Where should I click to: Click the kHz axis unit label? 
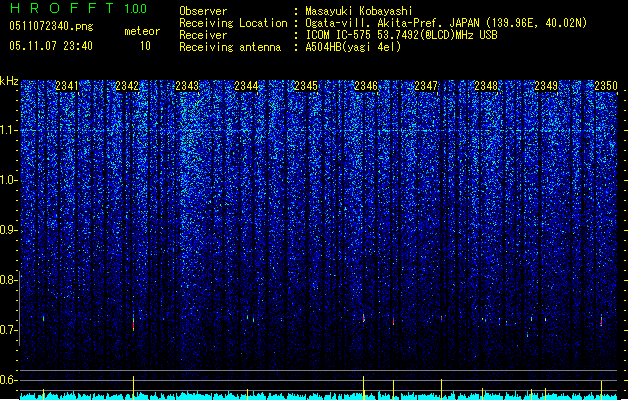[9, 81]
